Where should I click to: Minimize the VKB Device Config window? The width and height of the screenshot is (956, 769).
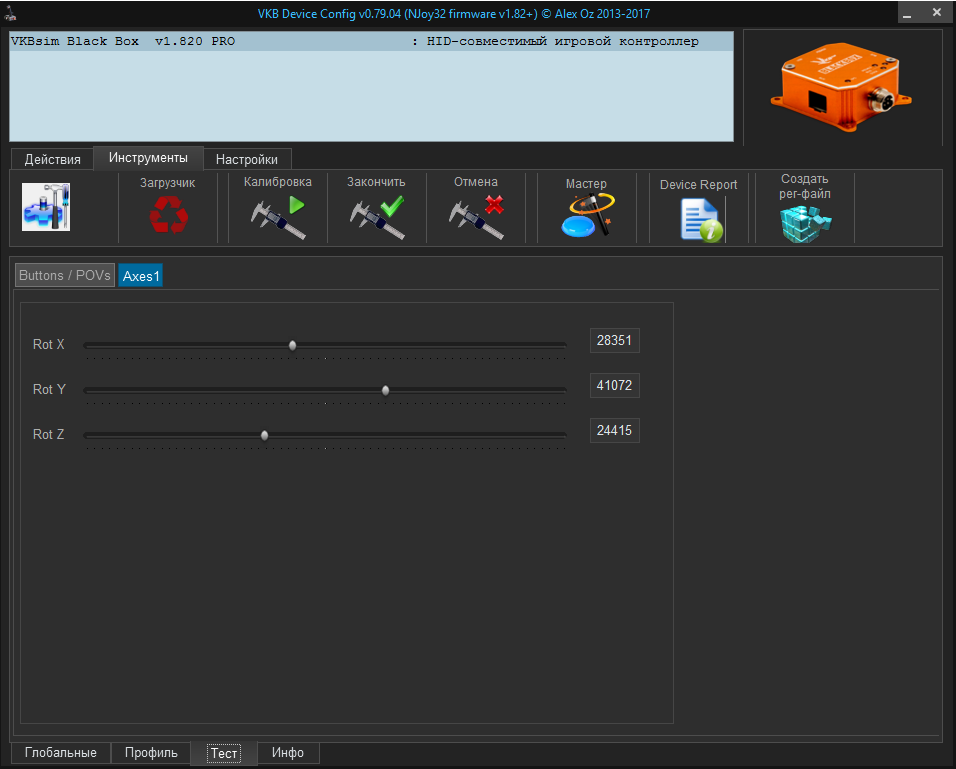tap(907, 13)
